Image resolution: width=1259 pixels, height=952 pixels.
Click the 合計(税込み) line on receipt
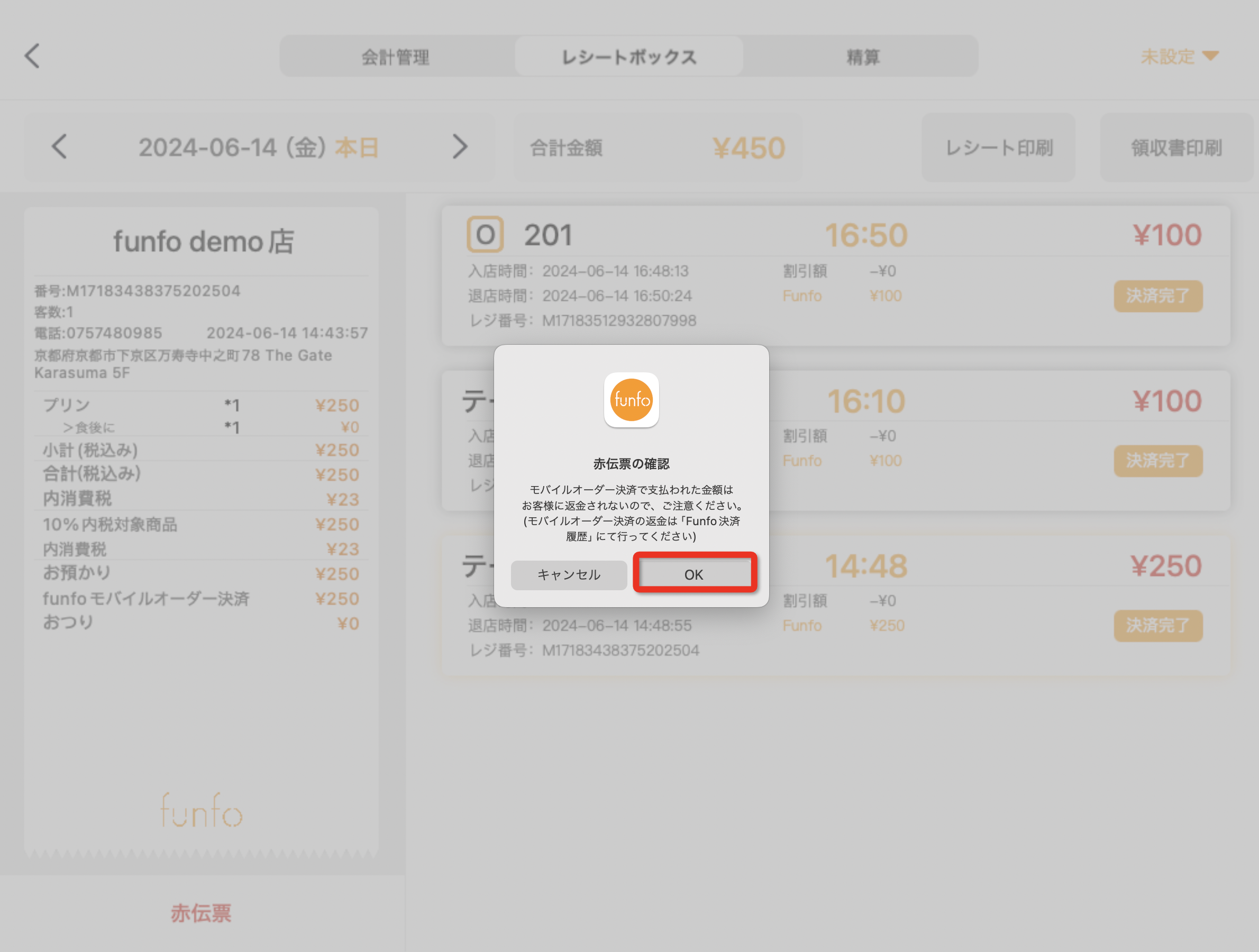click(201, 473)
